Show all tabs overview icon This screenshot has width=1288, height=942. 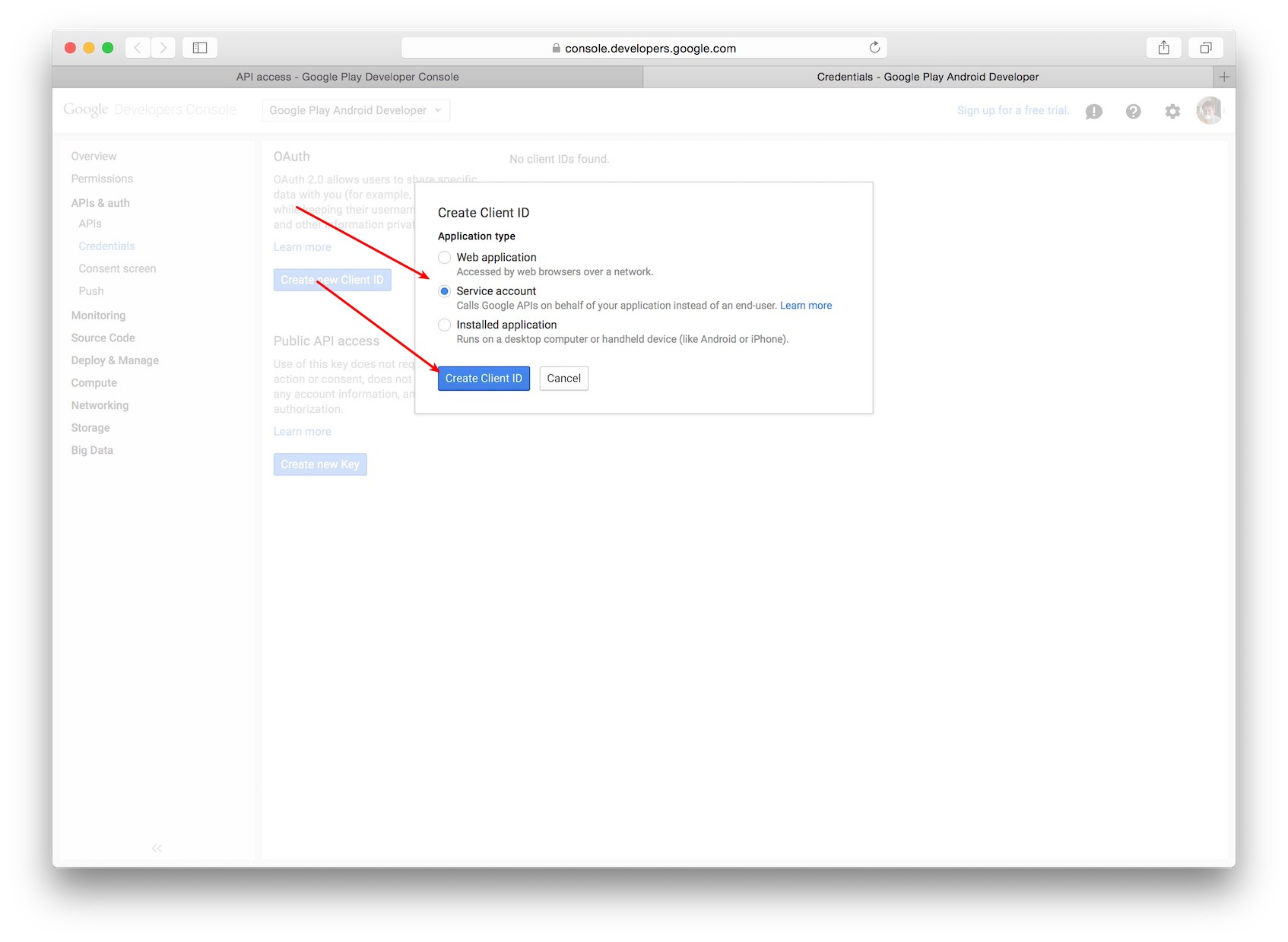pyautogui.click(x=1206, y=48)
